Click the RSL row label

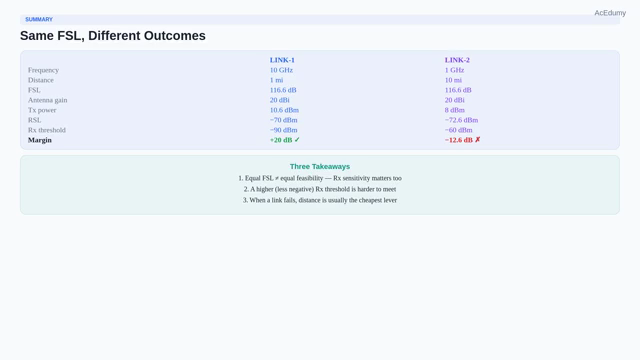[35, 120]
